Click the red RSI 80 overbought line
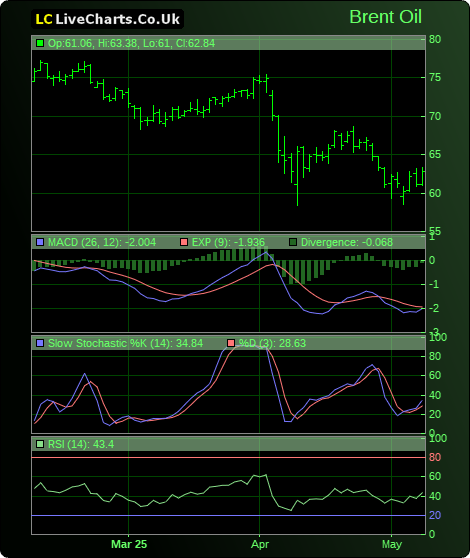Image resolution: width=470 pixels, height=558 pixels. (228, 458)
